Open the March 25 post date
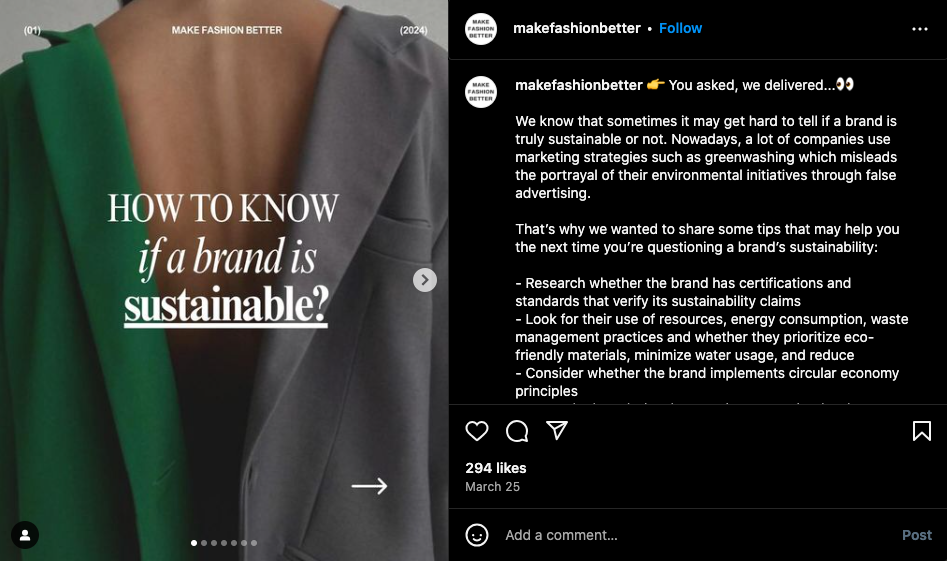Image resolution: width=947 pixels, height=561 pixels. tap(492, 487)
